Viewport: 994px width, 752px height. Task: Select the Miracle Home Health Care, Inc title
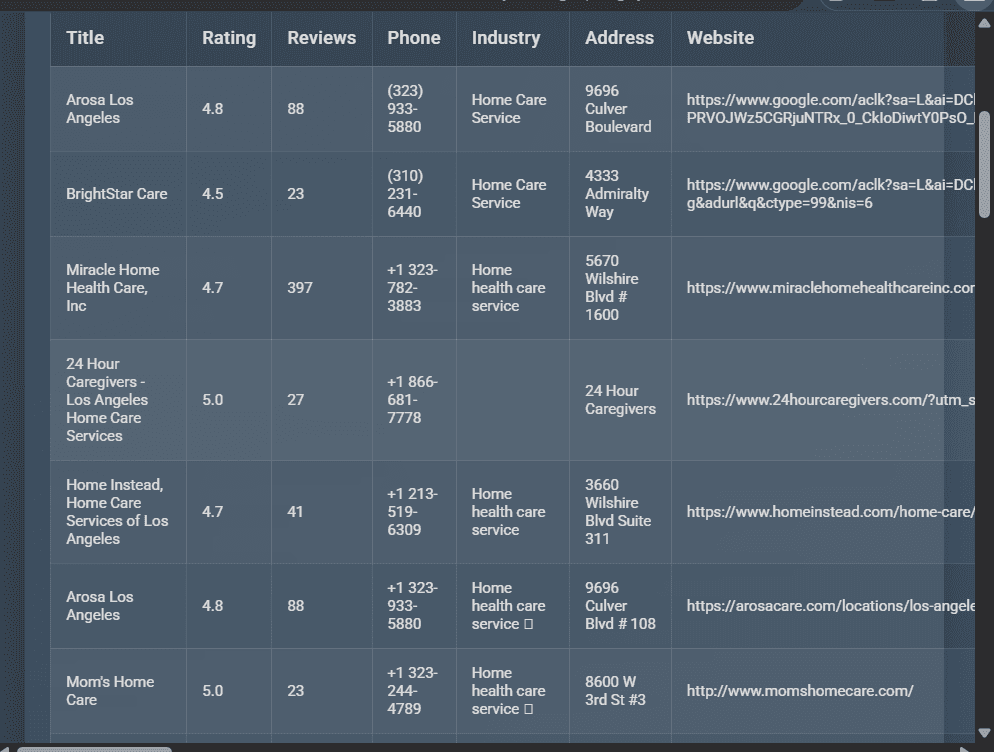pyautogui.click(x=112, y=288)
